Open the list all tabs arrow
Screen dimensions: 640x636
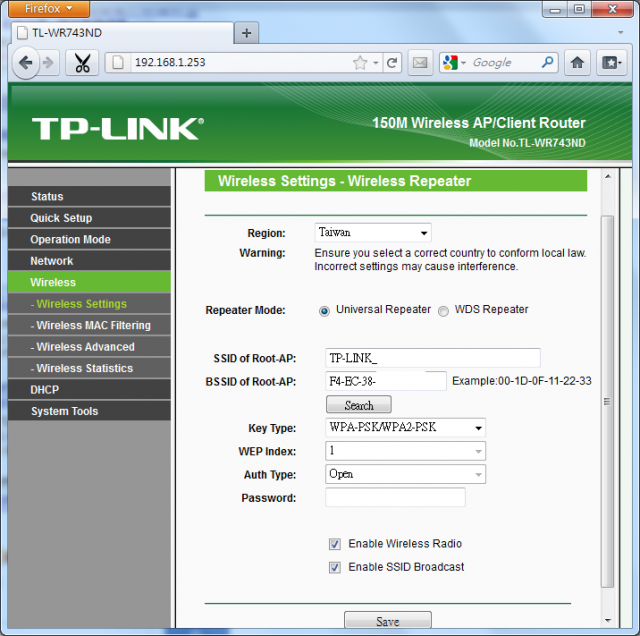[621, 32]
